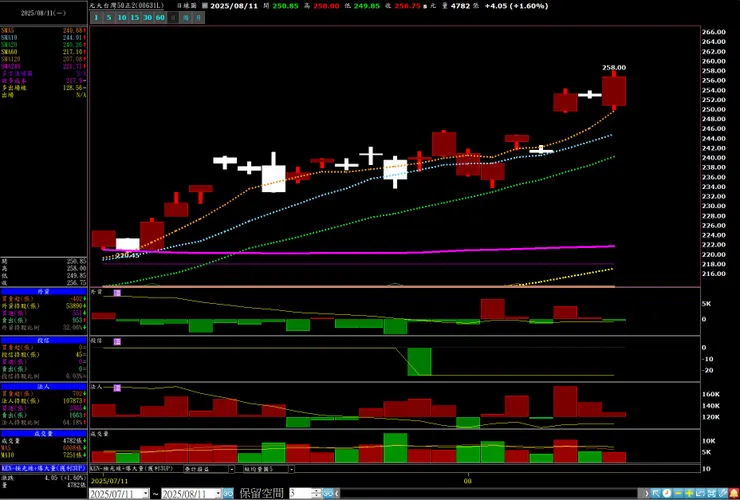Zoom out with the yellow minus icon
The width and height of the screenshot is (740, 500).
(x=678, y=493)
